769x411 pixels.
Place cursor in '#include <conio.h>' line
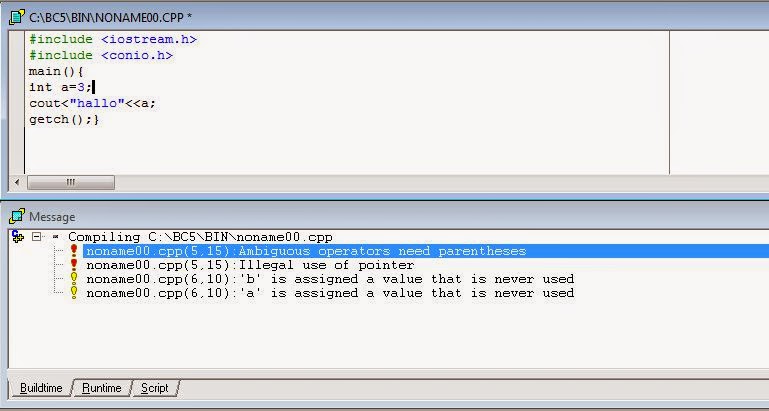click(x=101, y=55)
